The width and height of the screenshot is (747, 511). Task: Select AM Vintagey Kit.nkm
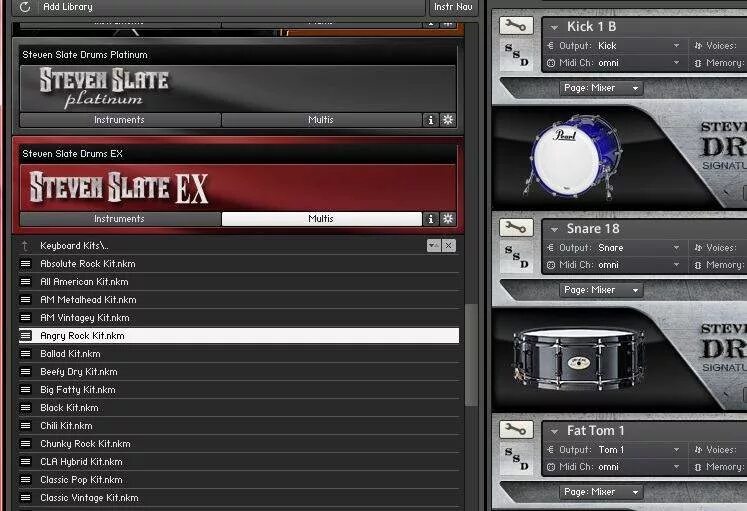tap(239, 318)
